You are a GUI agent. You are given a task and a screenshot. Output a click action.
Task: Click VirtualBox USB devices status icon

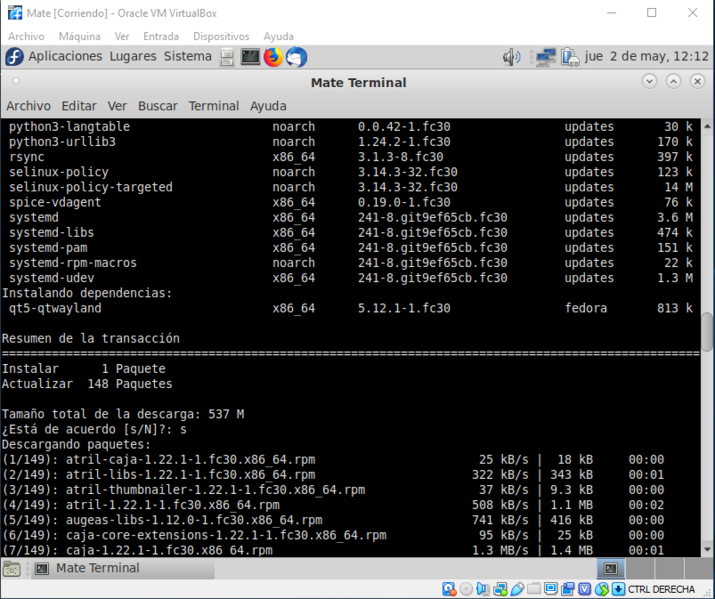pos(517,589)
